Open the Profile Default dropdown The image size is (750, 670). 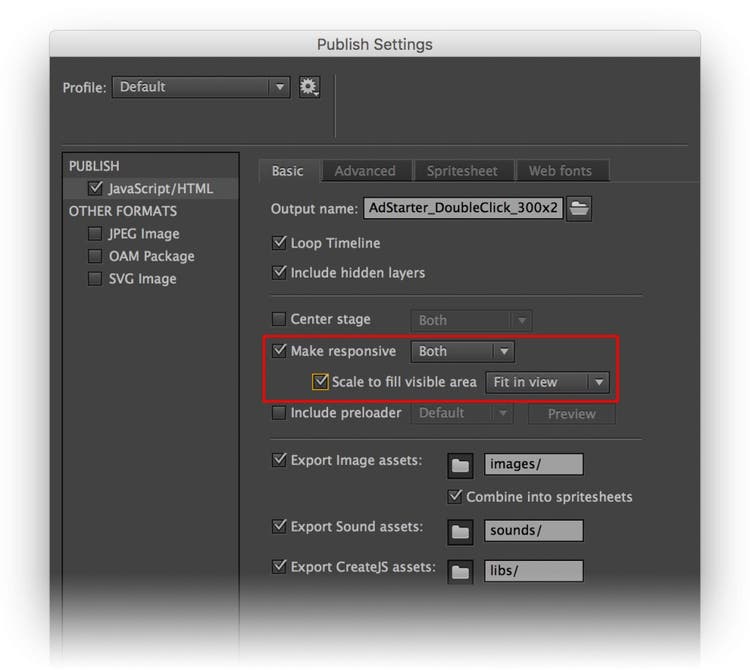click(x=201, y=87)
